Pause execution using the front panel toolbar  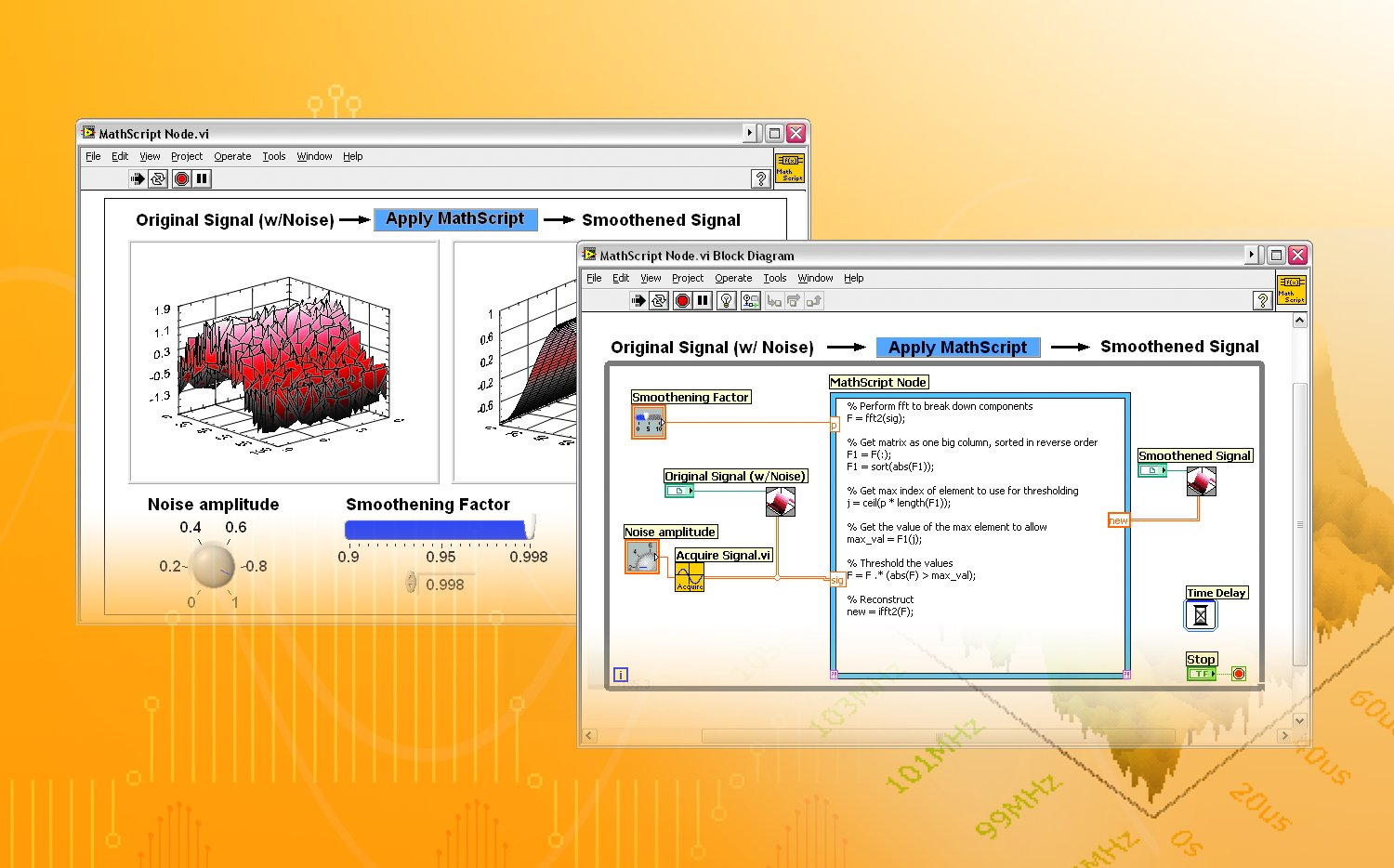click(203, 178)
